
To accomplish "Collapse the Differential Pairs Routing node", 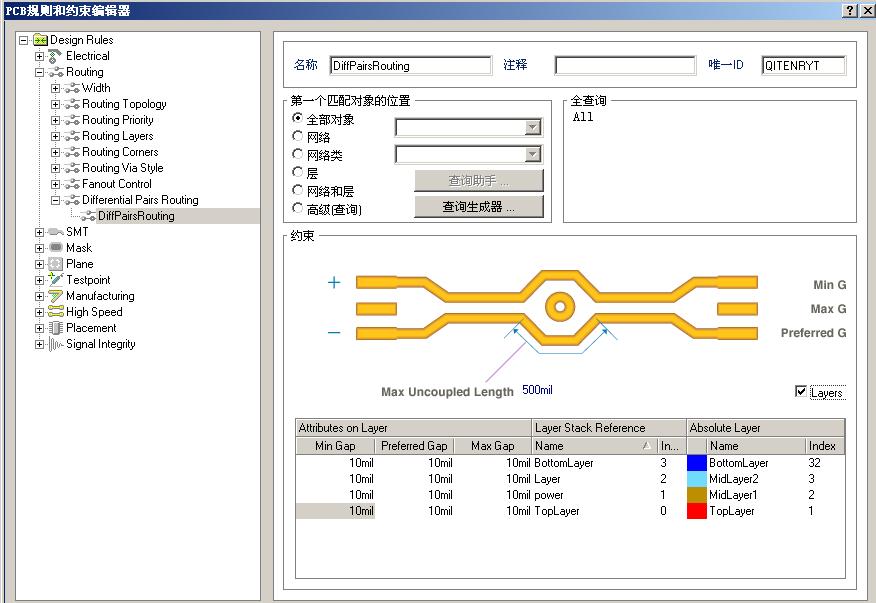I will [55, 200].
